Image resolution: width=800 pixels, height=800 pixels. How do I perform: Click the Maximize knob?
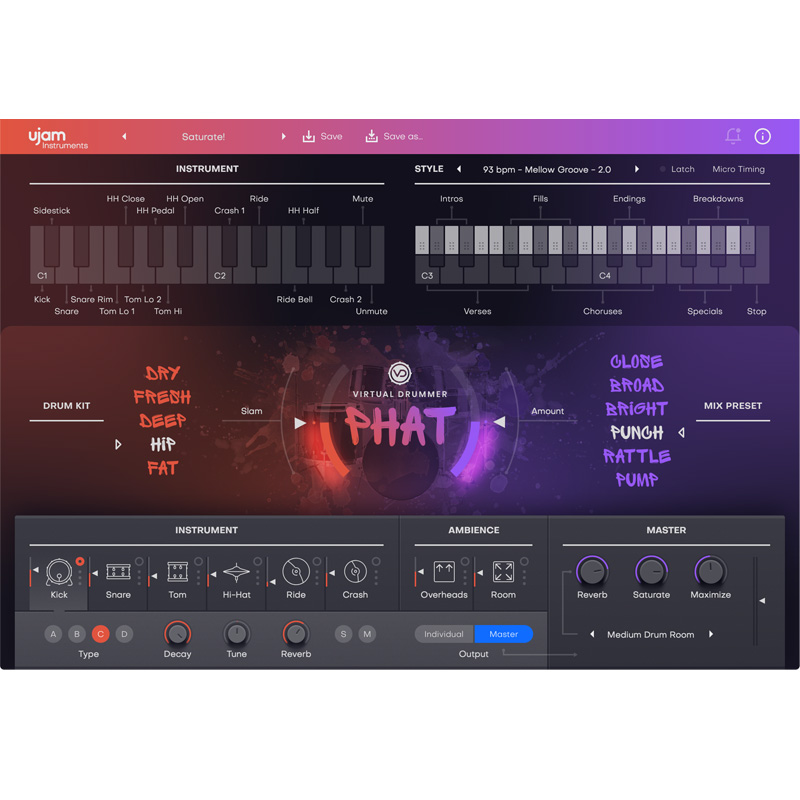click(x=711, y=571)
